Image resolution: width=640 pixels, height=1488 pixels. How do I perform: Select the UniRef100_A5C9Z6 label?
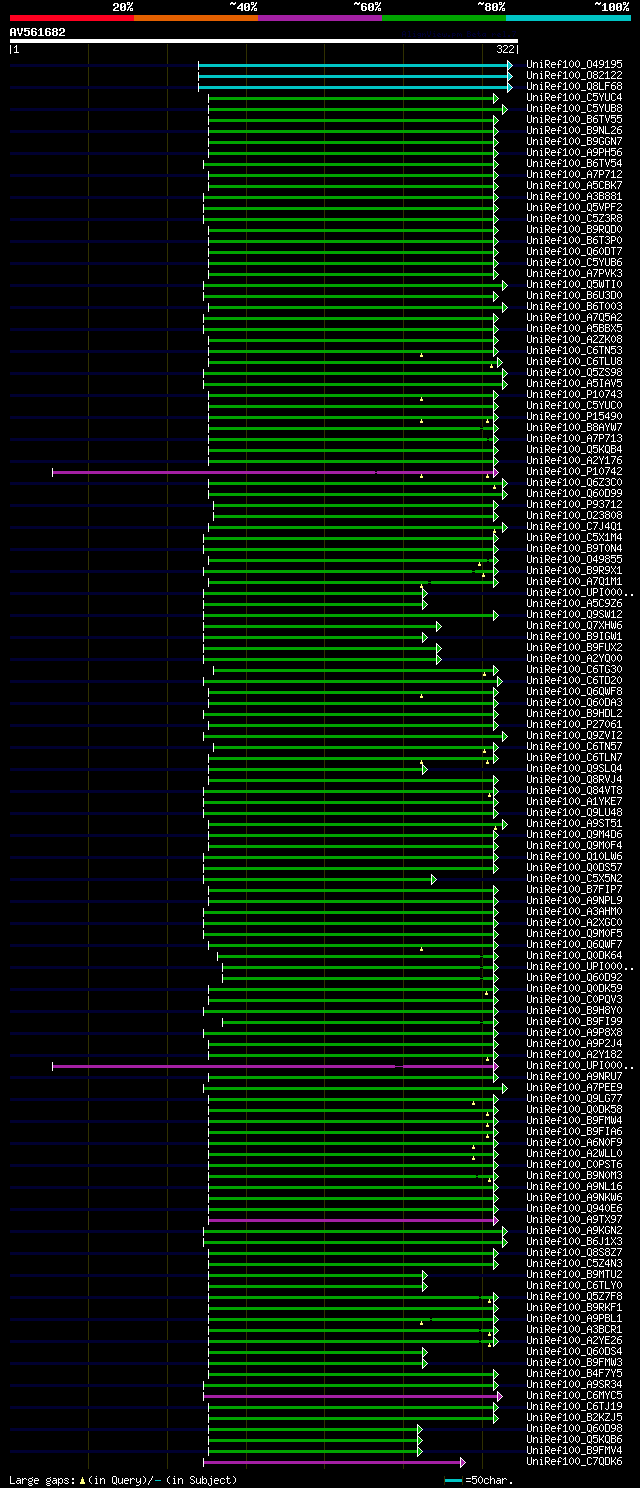click(575, 603)
